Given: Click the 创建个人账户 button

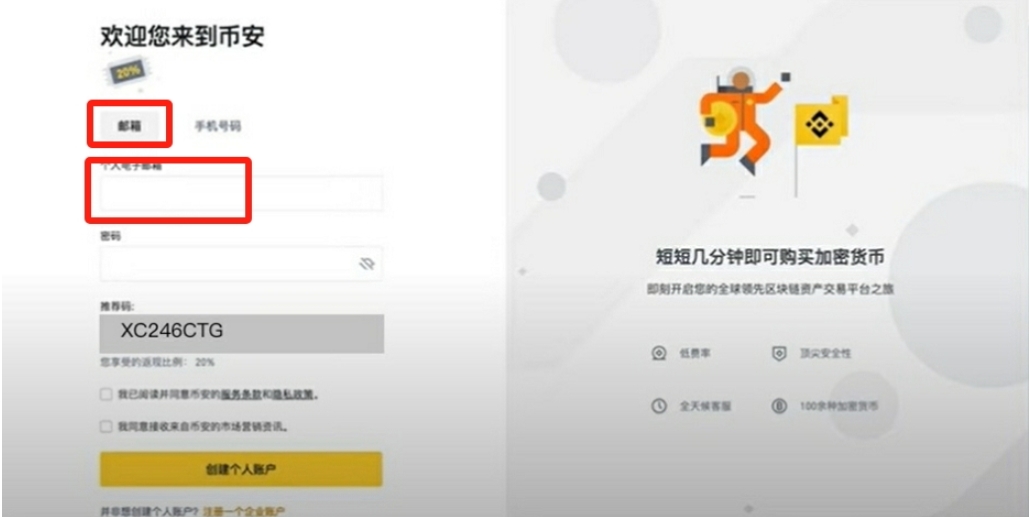Looking at the screenshot, I should tap(241, 469).
